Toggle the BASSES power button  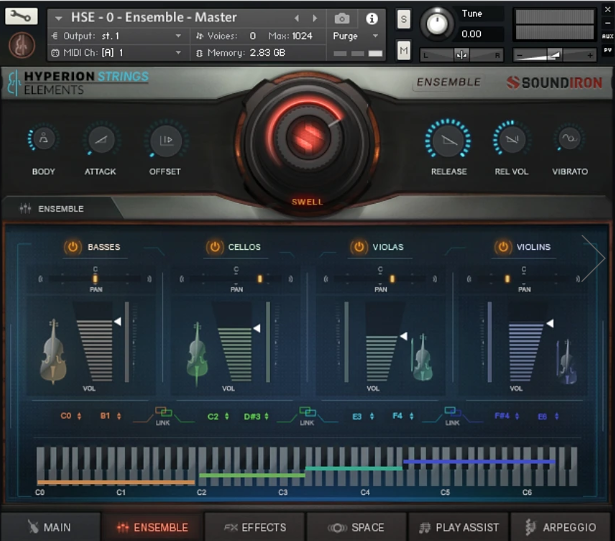73,247
